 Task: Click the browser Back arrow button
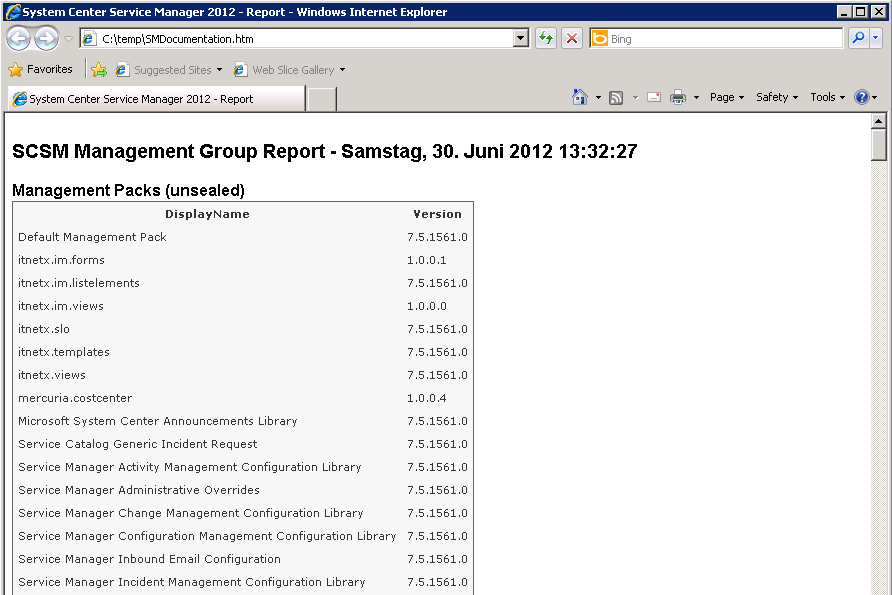click(x=18, y=39)
